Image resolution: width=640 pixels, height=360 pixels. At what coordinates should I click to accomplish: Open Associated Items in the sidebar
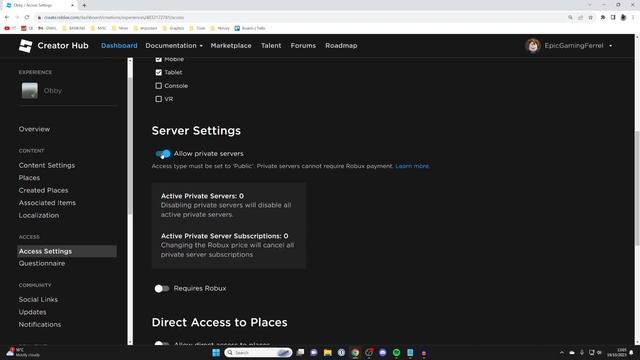click(47, 203)
